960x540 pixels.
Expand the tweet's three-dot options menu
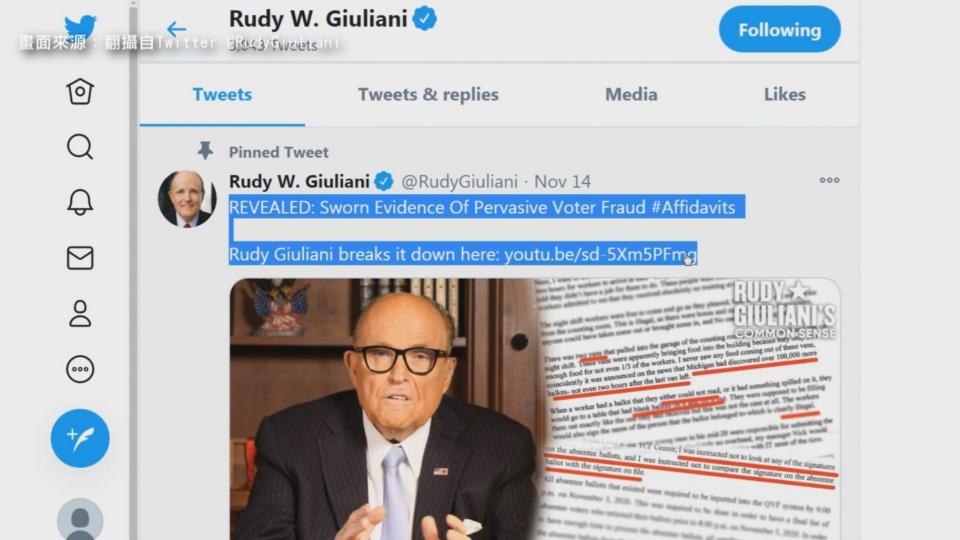[x=830, y=180]
